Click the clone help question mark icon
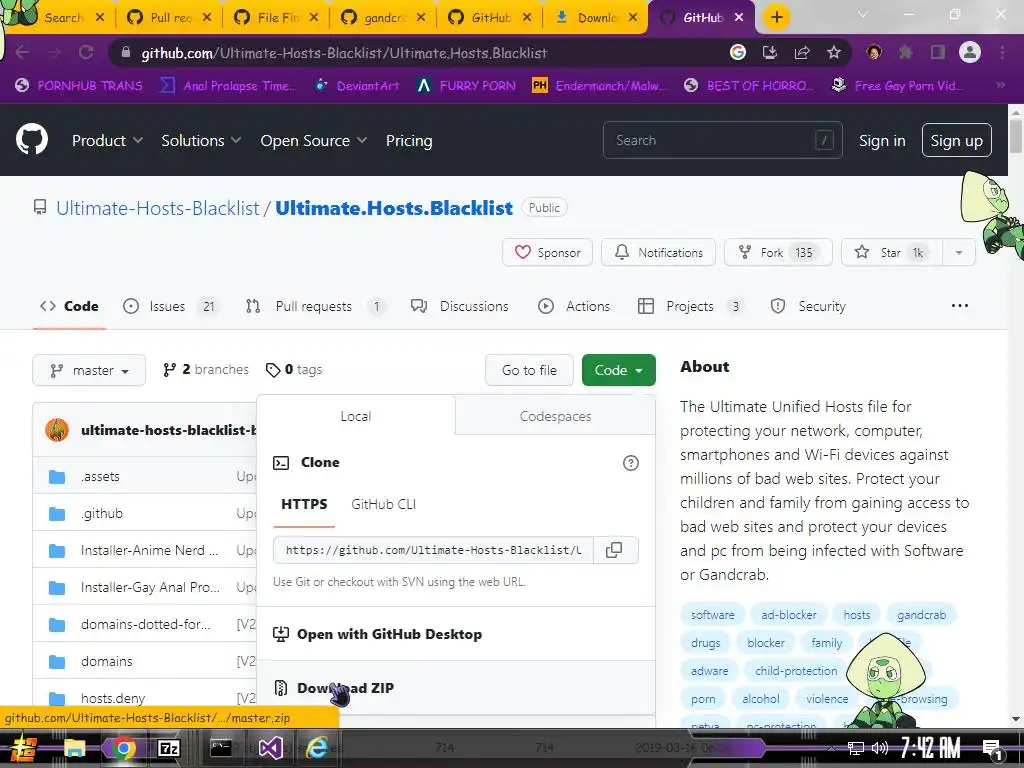The width and height of the screenshot is (1024, 768). point(631,463)
